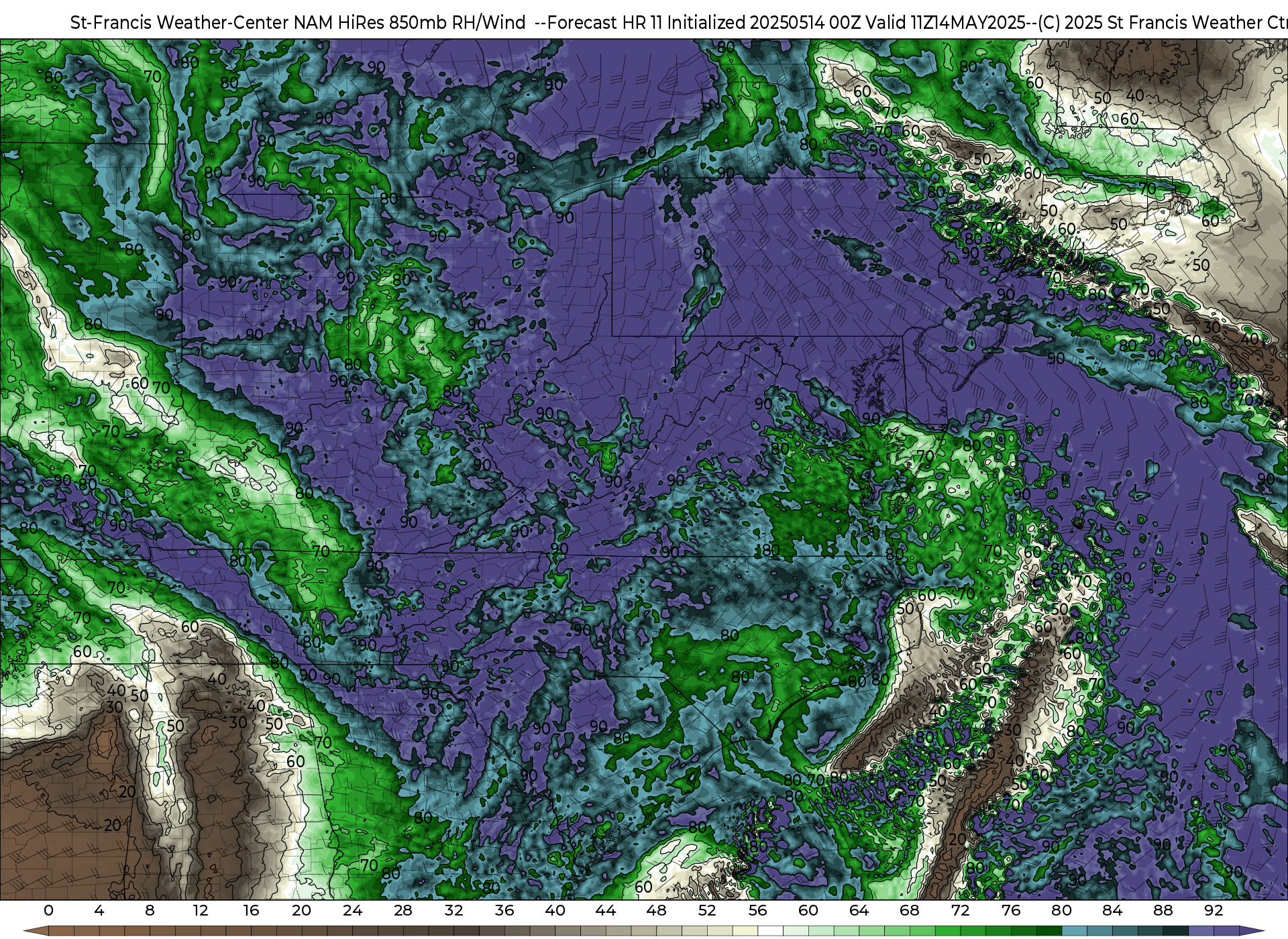Click the 'St-Francis Weather-Center' title text
This screenshot has height=939, width=1288.
[x=180, y=23]
